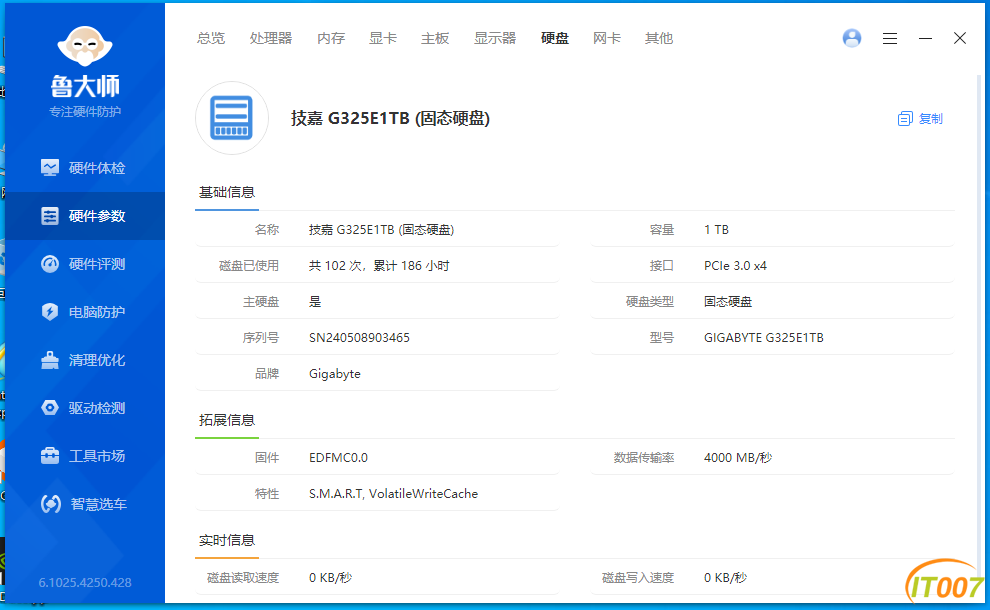Go to 电脑防护 protection section
This screenshot has height=610, width=990.
click(x=84, y=312)
